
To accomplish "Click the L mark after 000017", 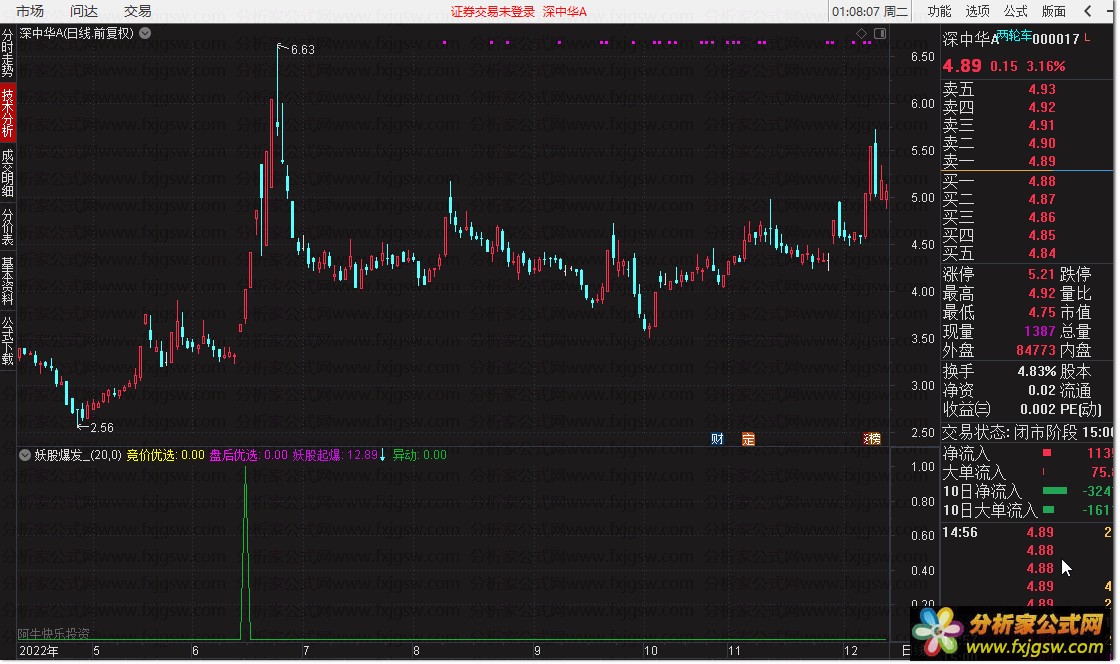I will pyautogui.click(x=1087, y=37).
